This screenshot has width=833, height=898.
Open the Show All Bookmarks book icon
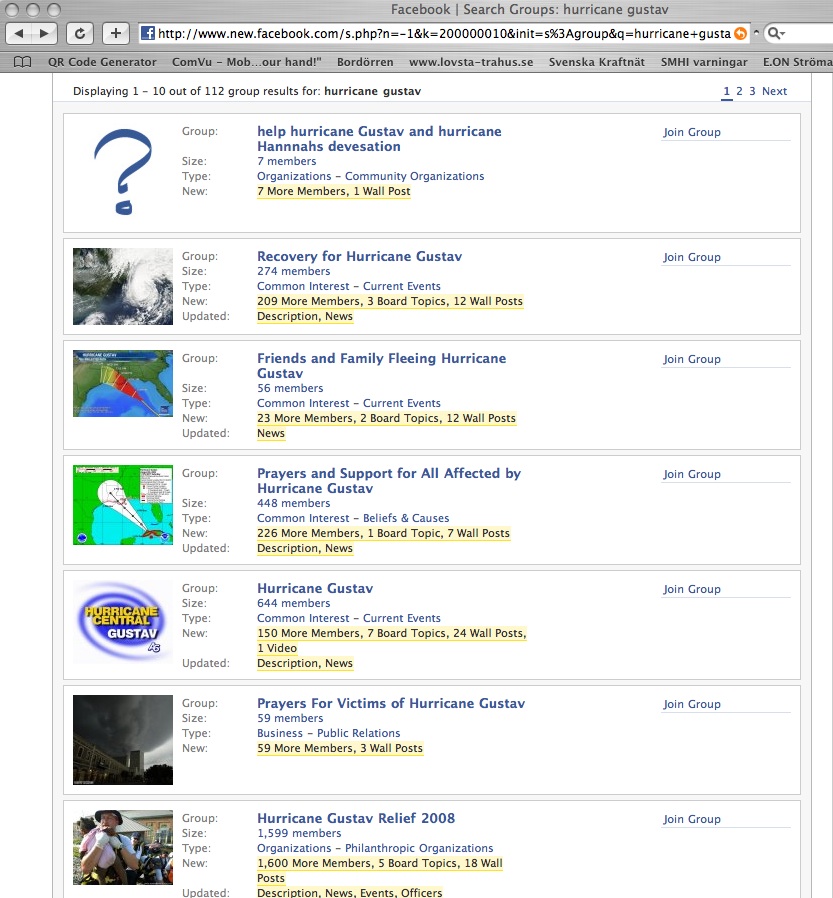click(x=22, y=62)
